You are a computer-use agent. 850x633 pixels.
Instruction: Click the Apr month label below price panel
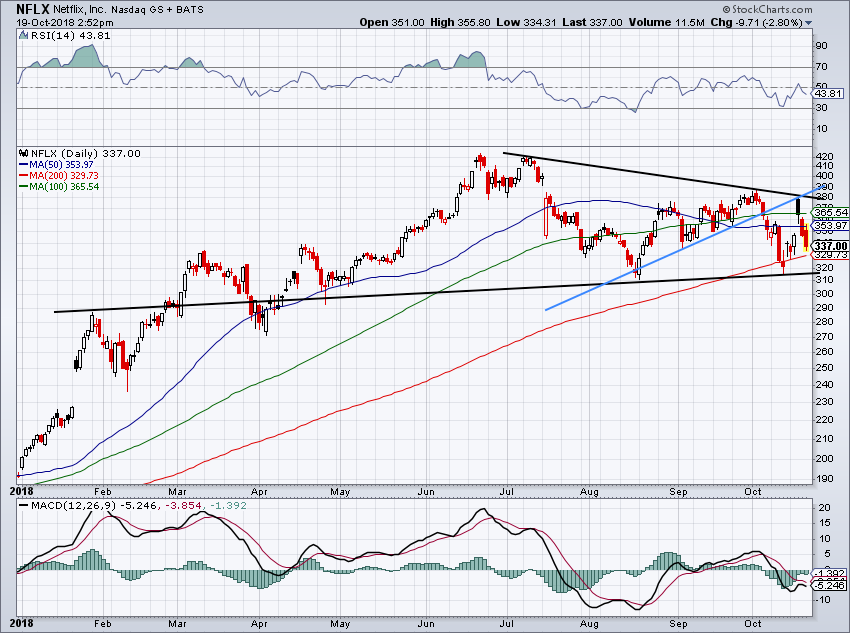click(x=259, y=492)
